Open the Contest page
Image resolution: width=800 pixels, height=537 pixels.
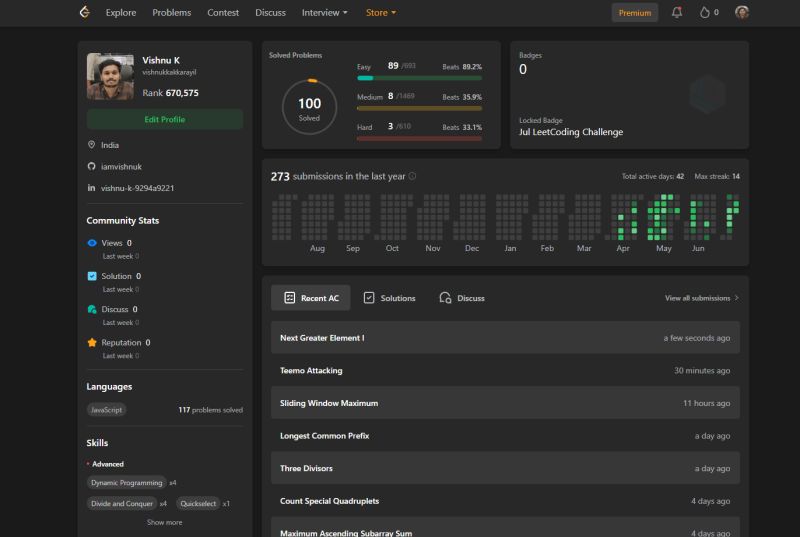(223, 12)
